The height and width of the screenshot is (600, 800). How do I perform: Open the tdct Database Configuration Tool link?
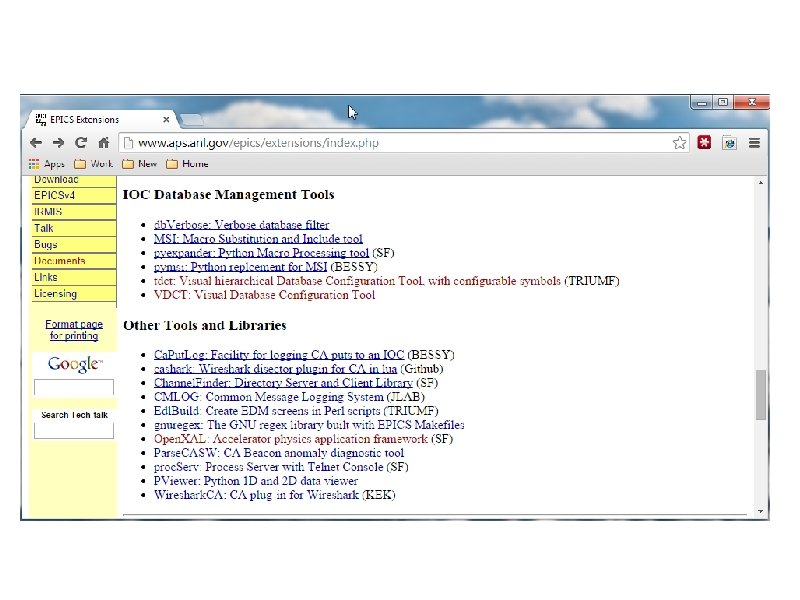[357, 281]
